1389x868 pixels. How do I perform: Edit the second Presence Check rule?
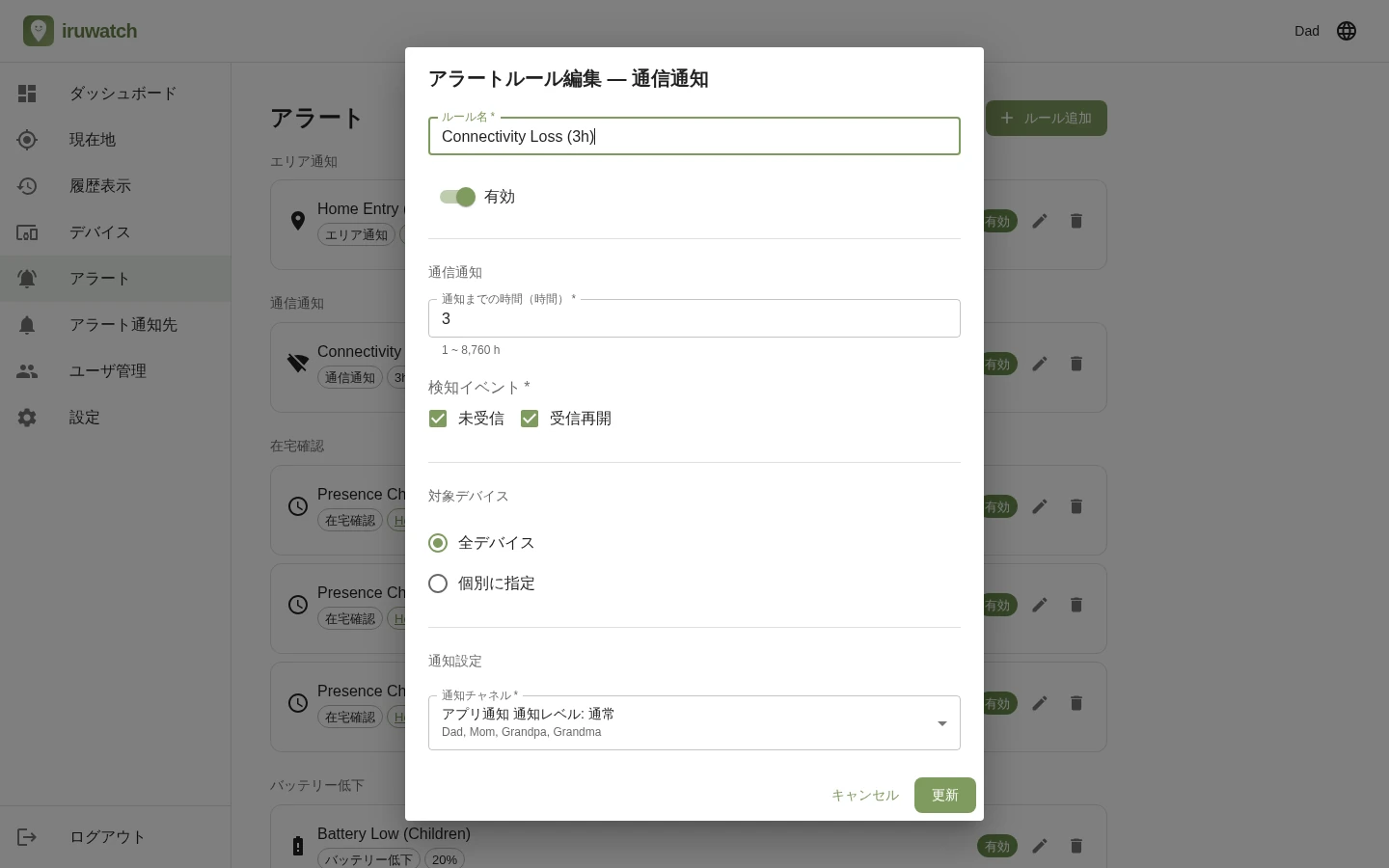[x=1040, y=605]
